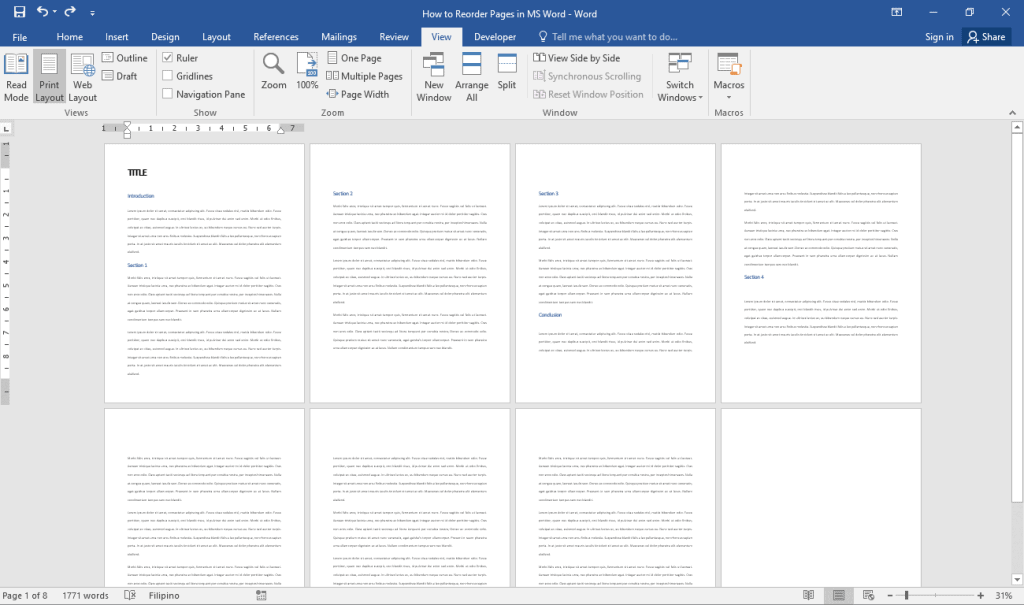Choose Page Width zoom

click(x=358, y=94)
